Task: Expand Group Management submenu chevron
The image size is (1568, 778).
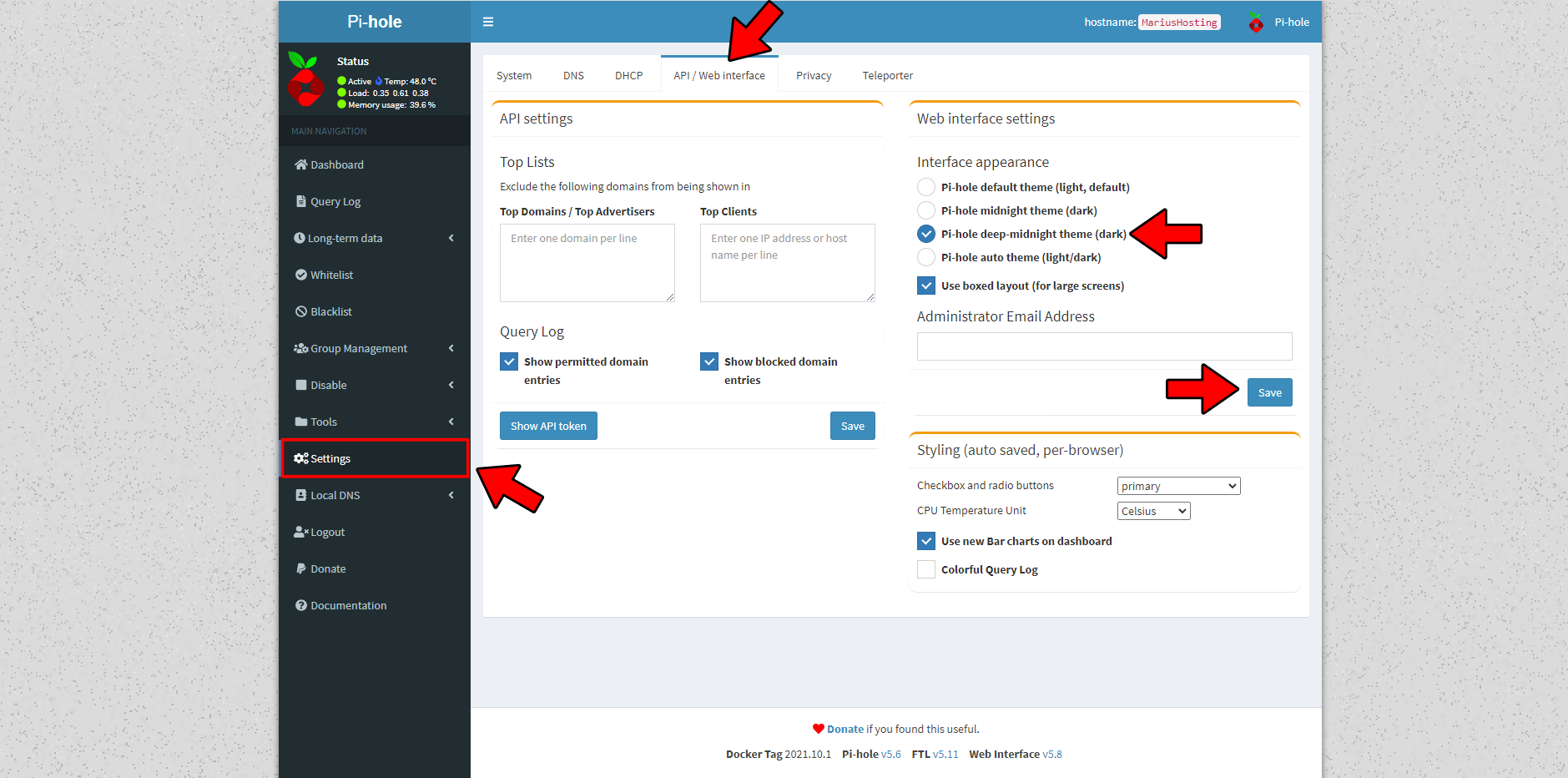Action: 451,348
